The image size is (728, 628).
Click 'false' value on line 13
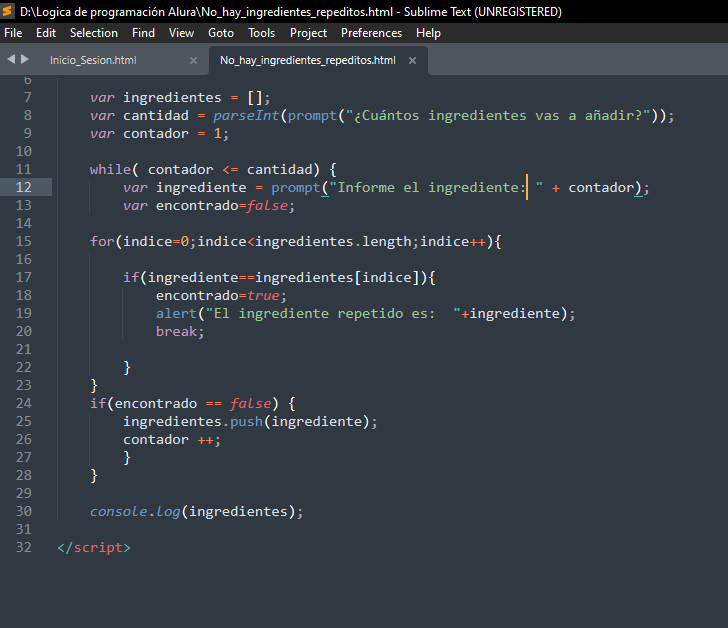coord(267,206)
